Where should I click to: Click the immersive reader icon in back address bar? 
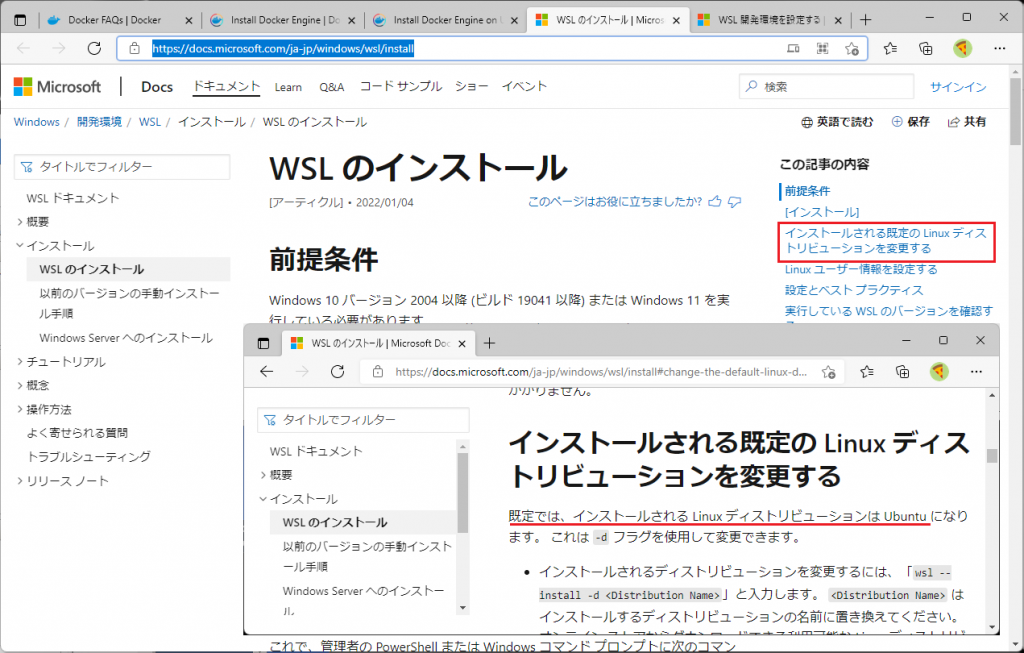pos(793,48)
